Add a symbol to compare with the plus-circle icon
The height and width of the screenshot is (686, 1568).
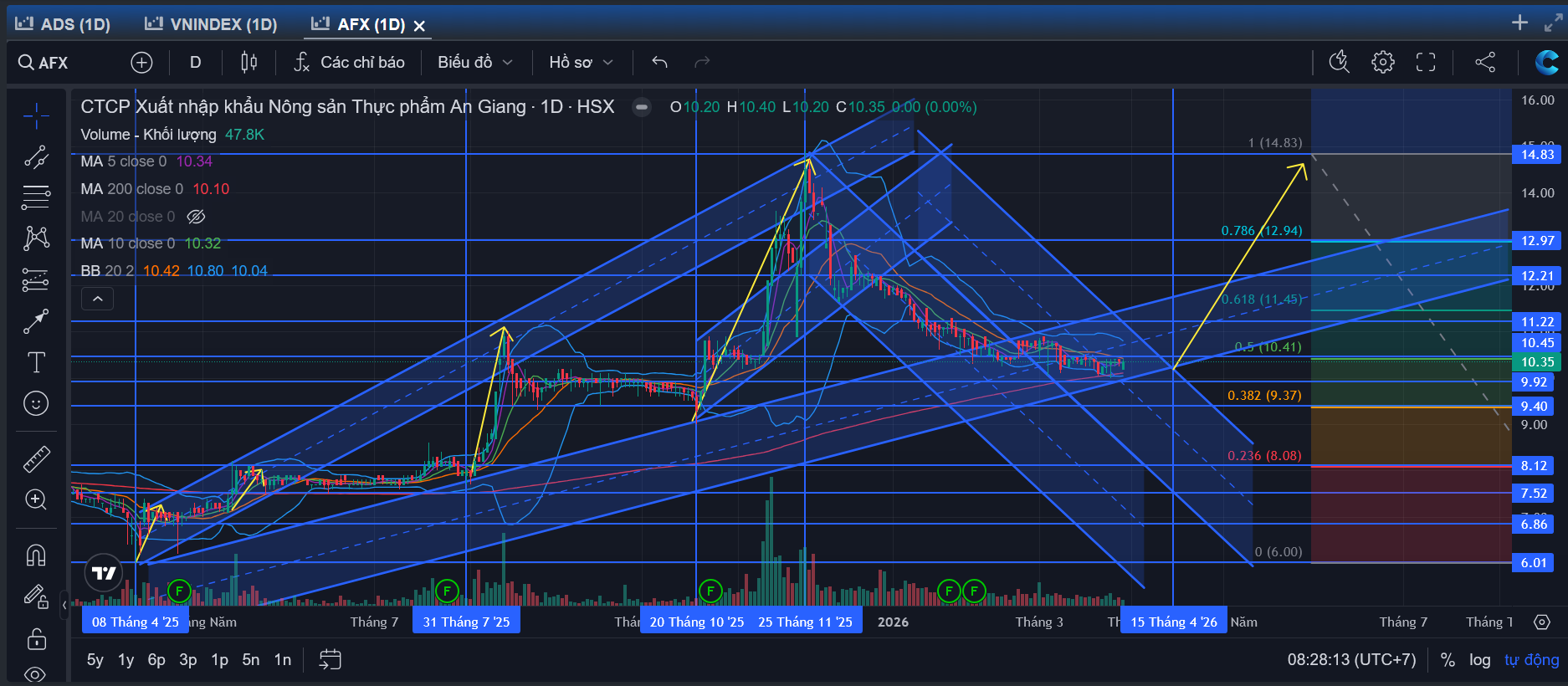click(x=141, y=62)
